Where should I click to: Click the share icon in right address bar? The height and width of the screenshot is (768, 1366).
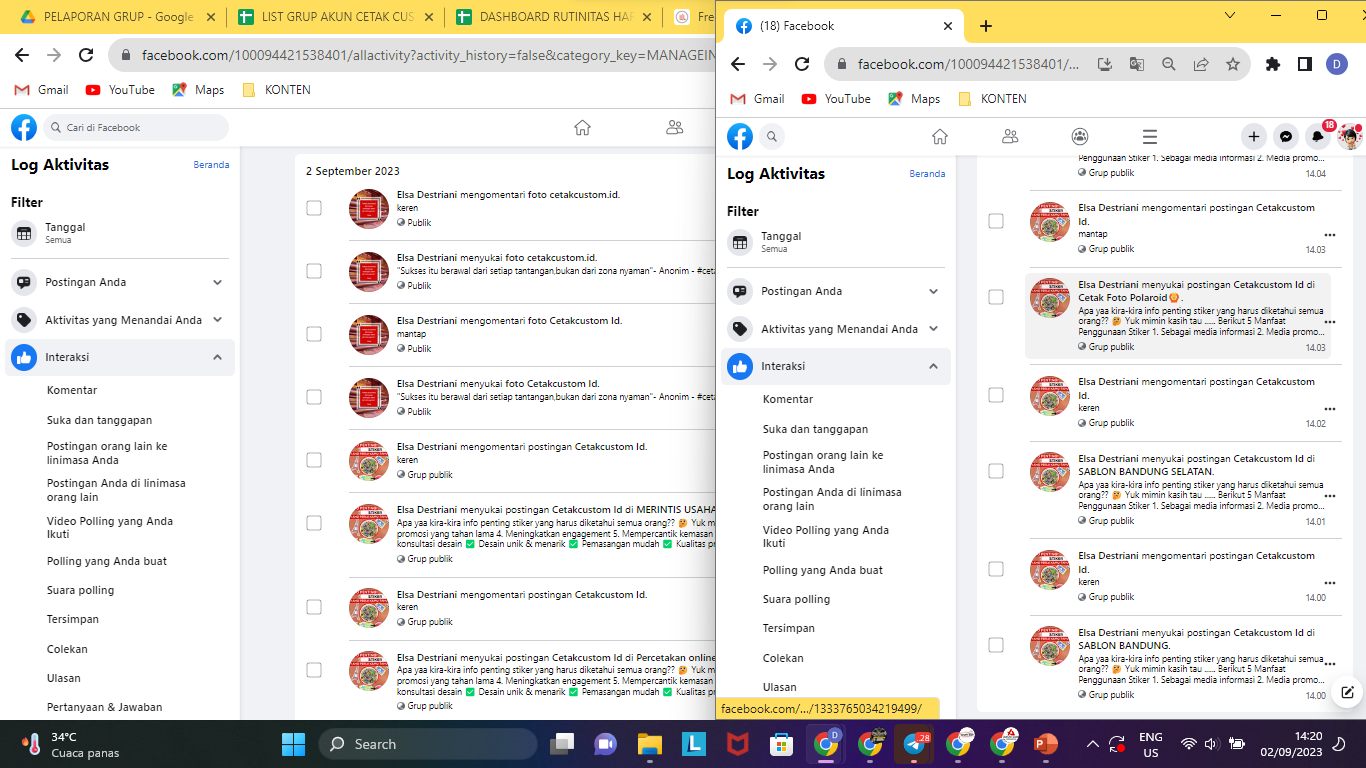[x=1201, y=64]
